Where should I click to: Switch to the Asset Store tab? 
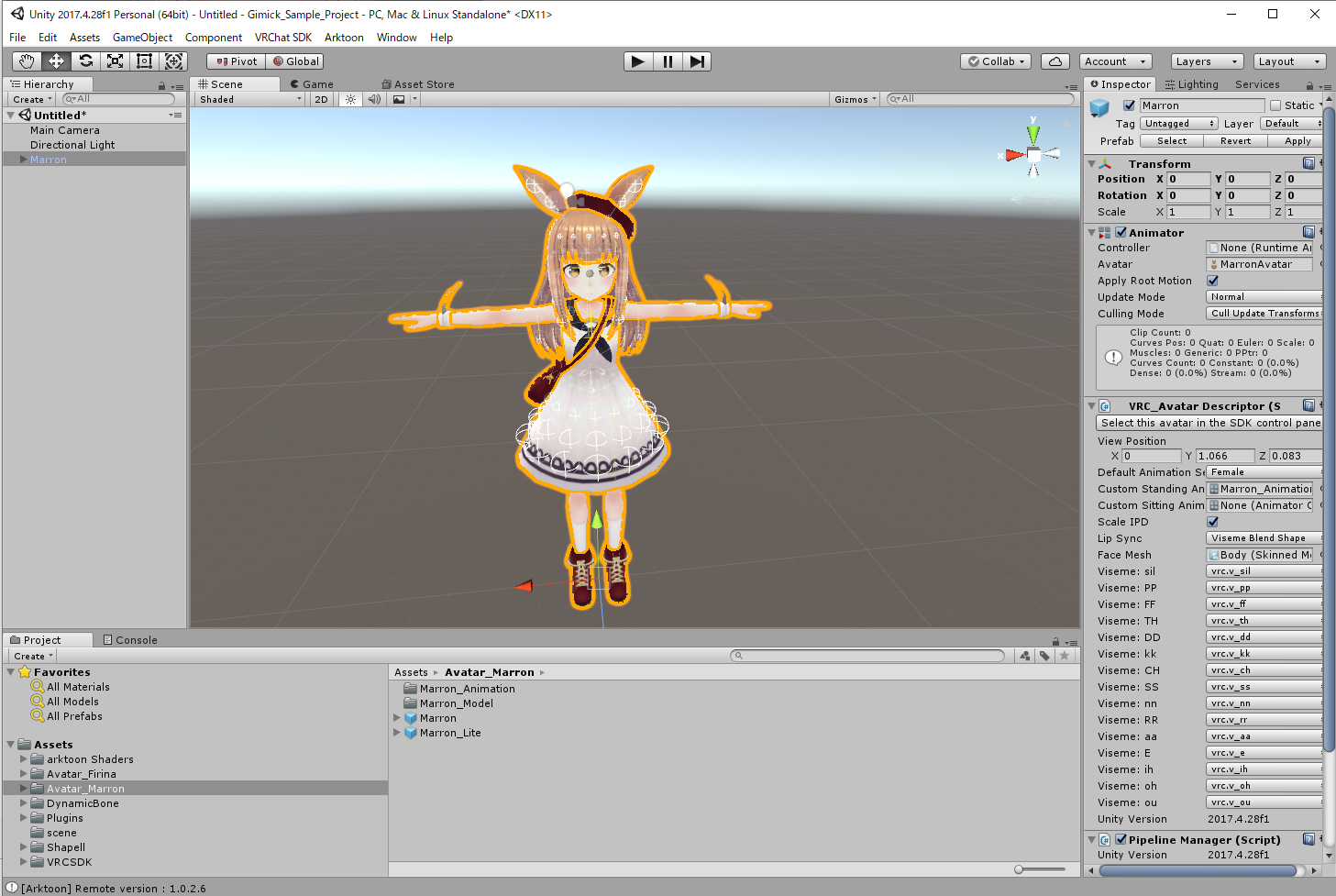coord(418,84)
